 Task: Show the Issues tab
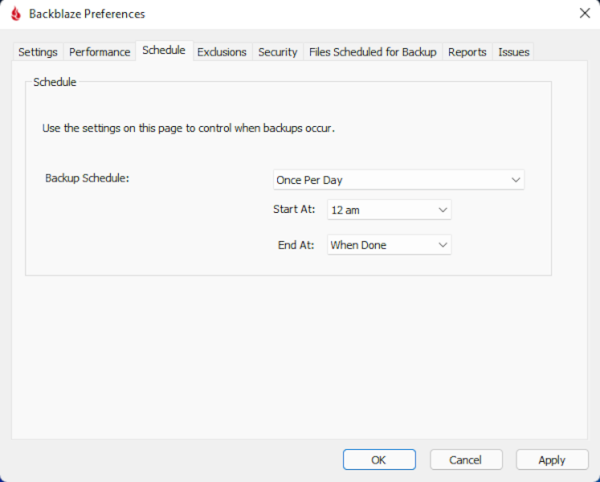click(x=514, y=52)
